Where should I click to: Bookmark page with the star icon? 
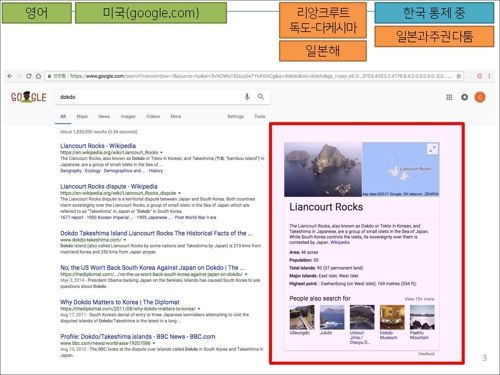459,76
